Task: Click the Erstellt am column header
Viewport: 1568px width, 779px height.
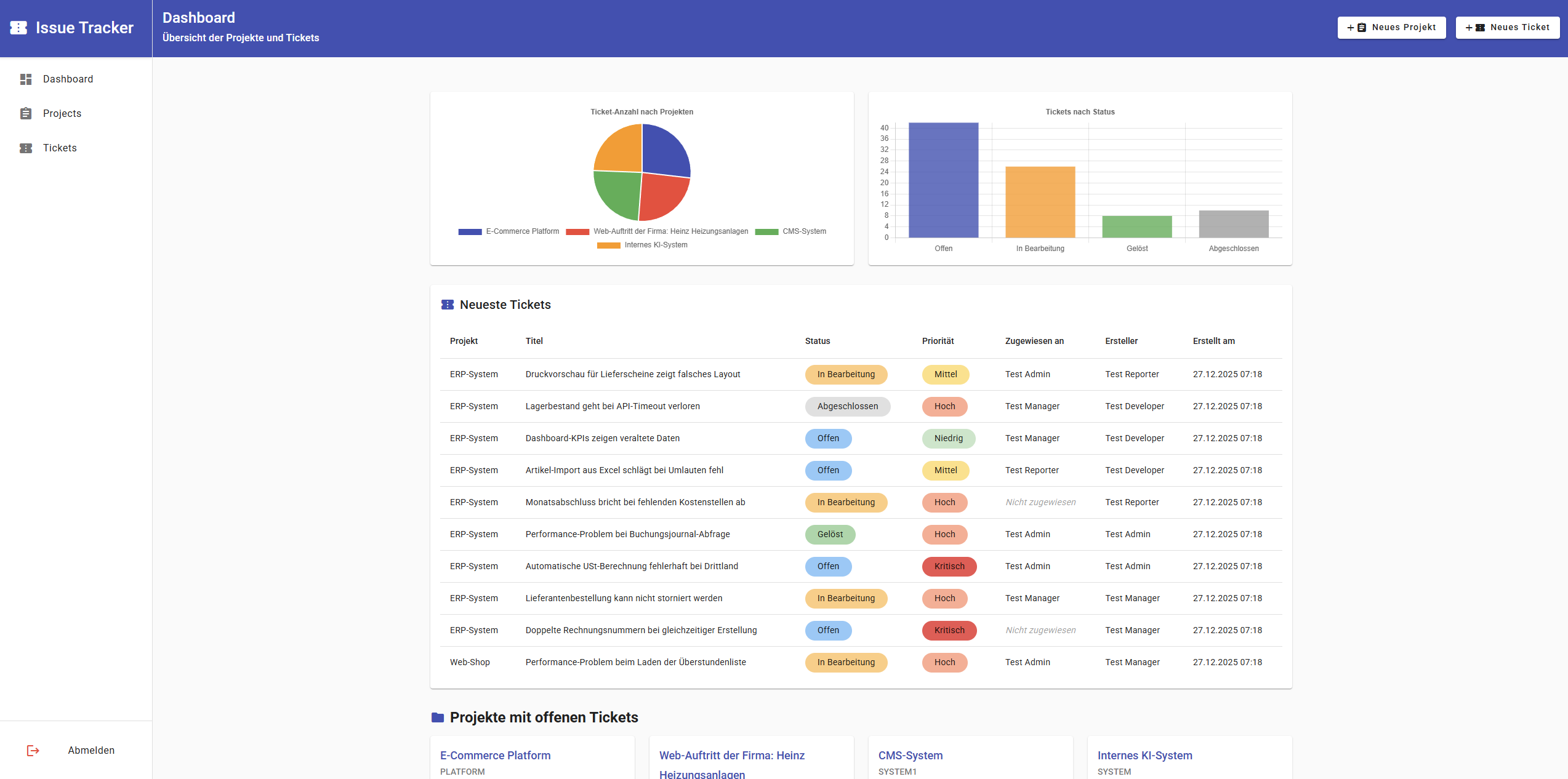Action: tap(1214, 342)
